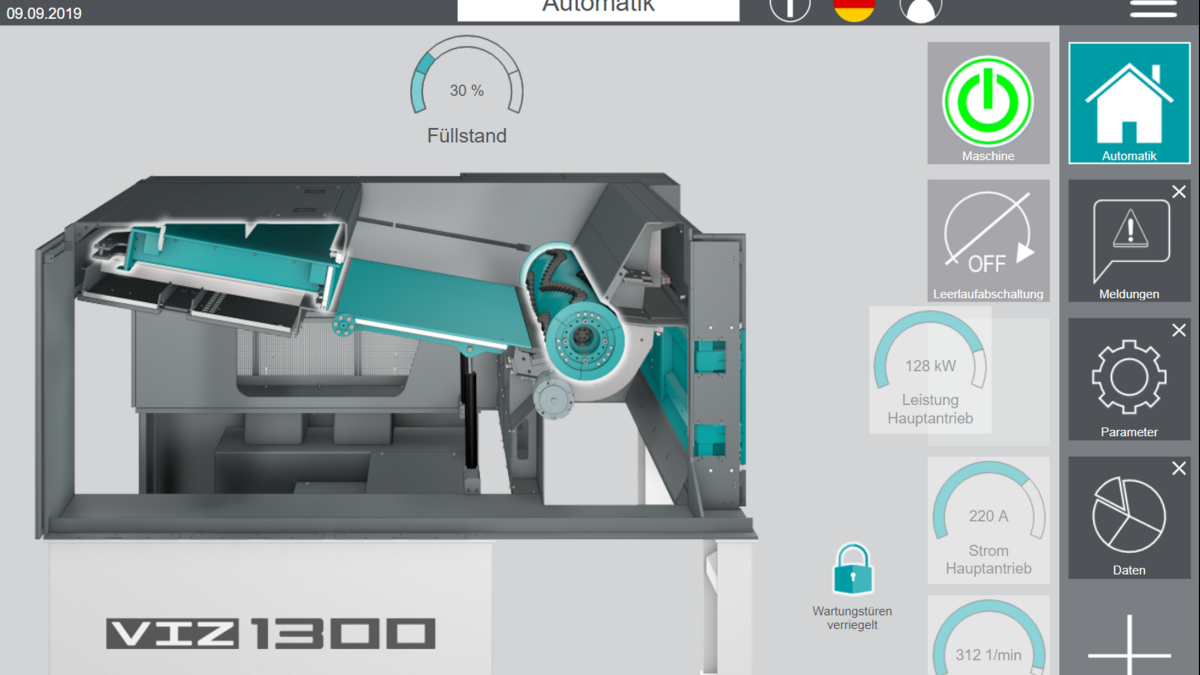Click the Wartungstüren verriegelt lock icon
The width and height of the screenshot is (1200, 675).
852,570
